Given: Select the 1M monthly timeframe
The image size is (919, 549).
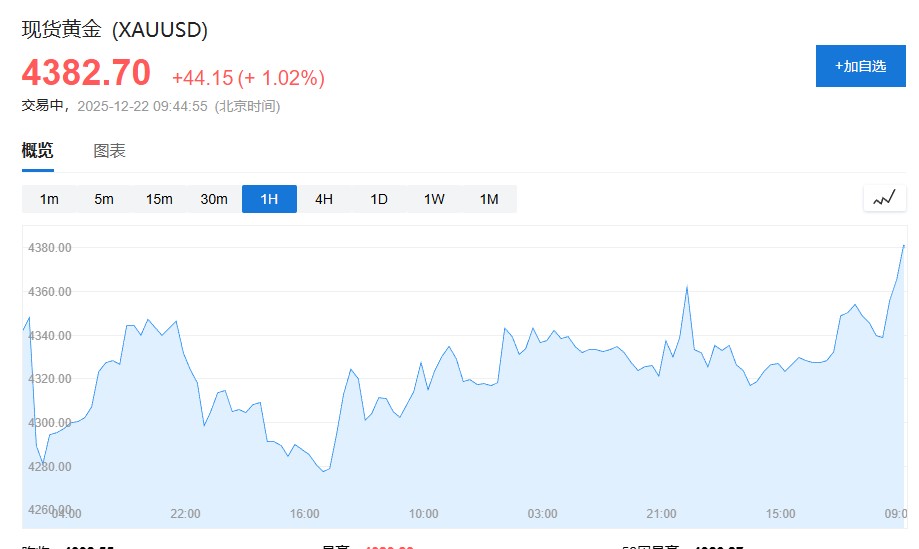Looking at the screenshot, I should 489,199.
